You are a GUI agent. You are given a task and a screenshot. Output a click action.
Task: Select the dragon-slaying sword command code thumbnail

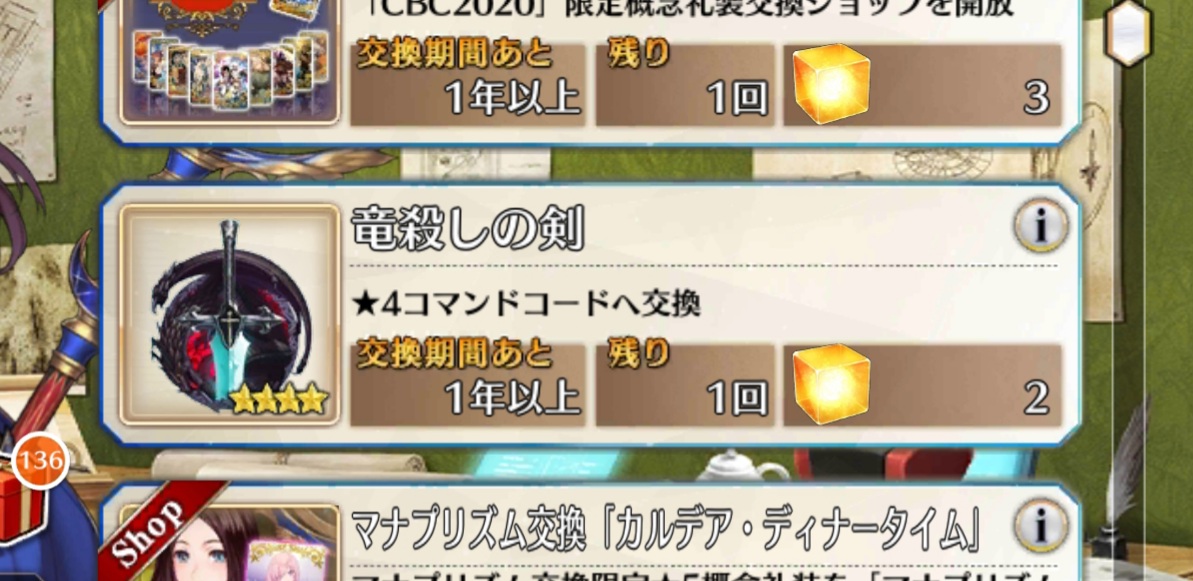click(230, 314)
